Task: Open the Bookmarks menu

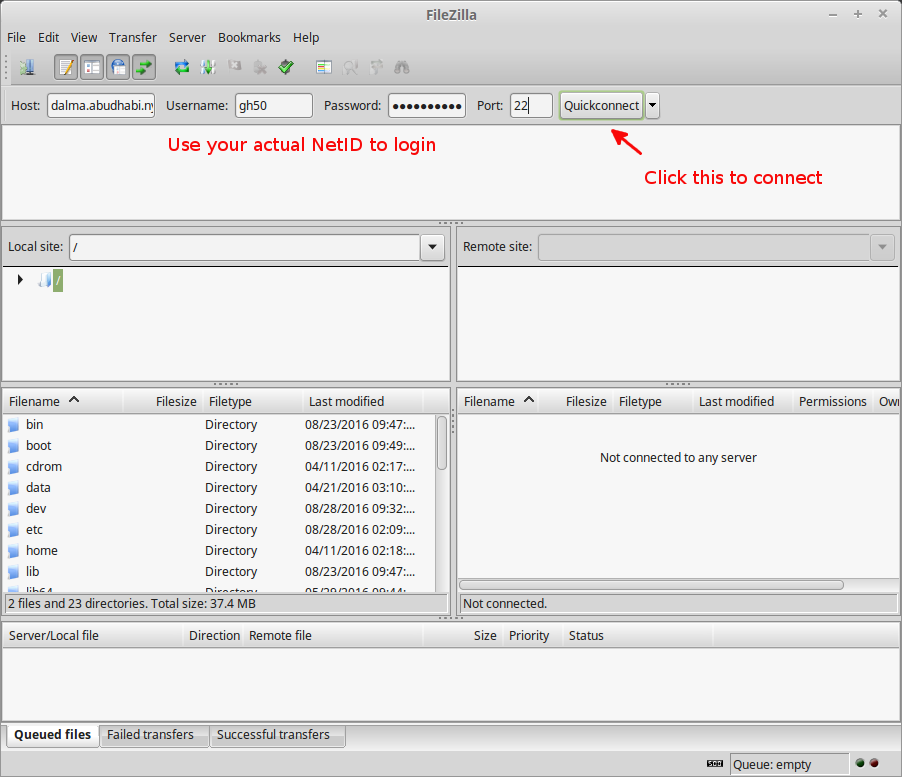Action: (249, 37)
